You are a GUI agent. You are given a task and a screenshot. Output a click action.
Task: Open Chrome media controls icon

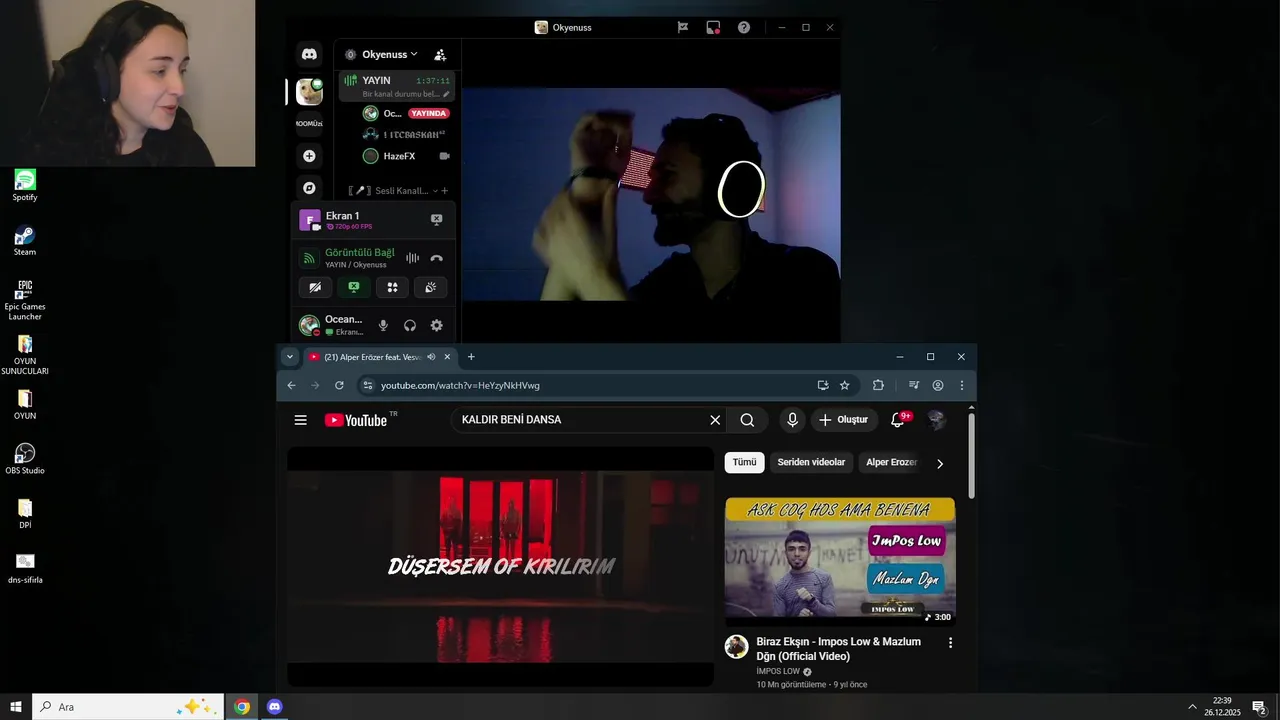[913, 385]
